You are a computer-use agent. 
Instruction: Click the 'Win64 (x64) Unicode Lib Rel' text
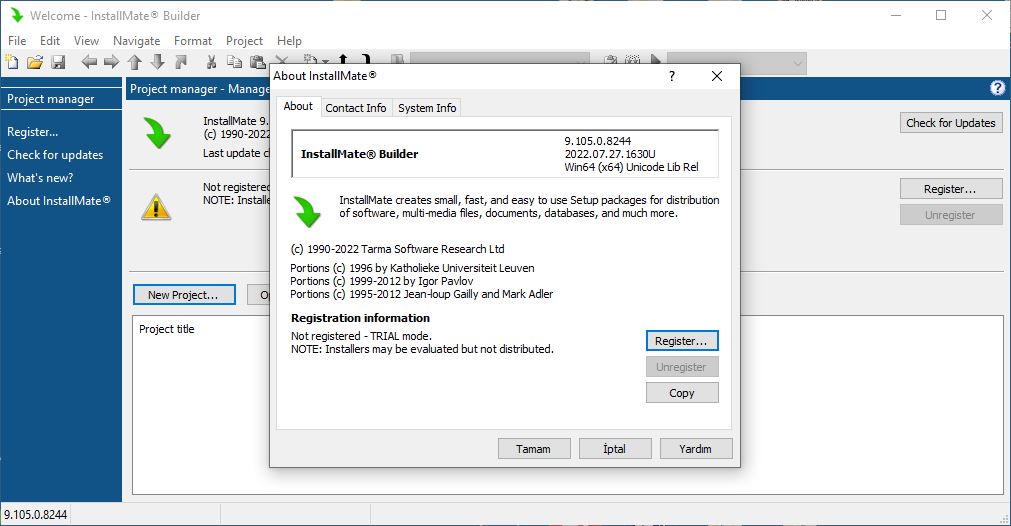pos(631,167)
